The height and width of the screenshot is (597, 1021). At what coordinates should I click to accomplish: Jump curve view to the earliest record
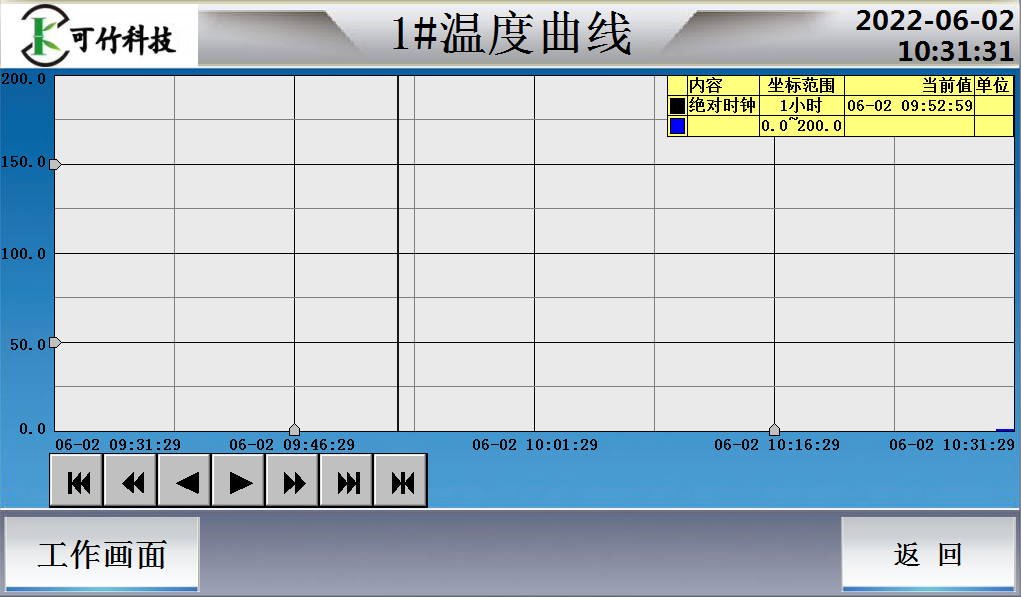click(x=77, y=480)
